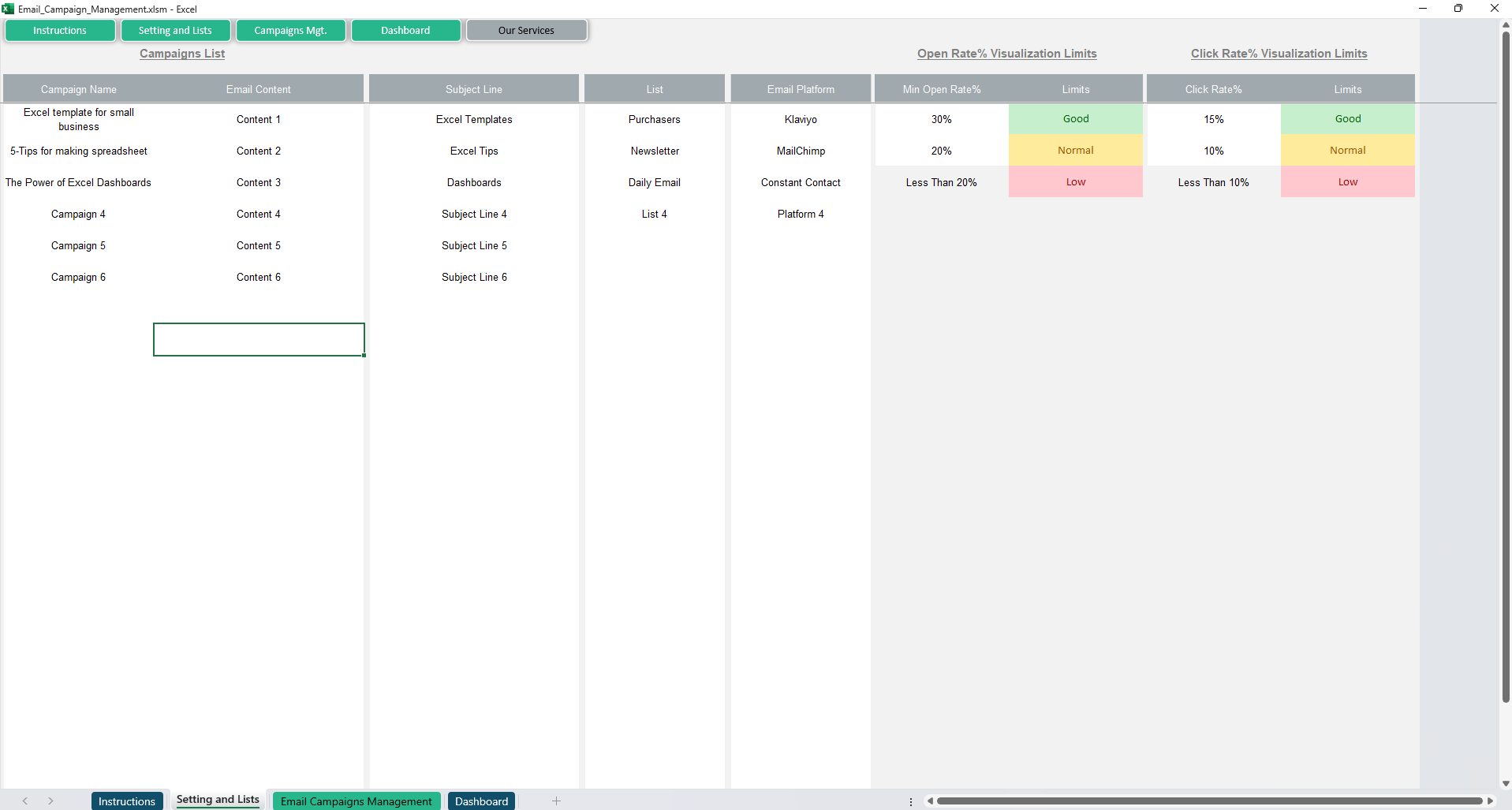1512x810 pixels.
Task: Click the next sheet navigation arrow
Action: (50, 801)
